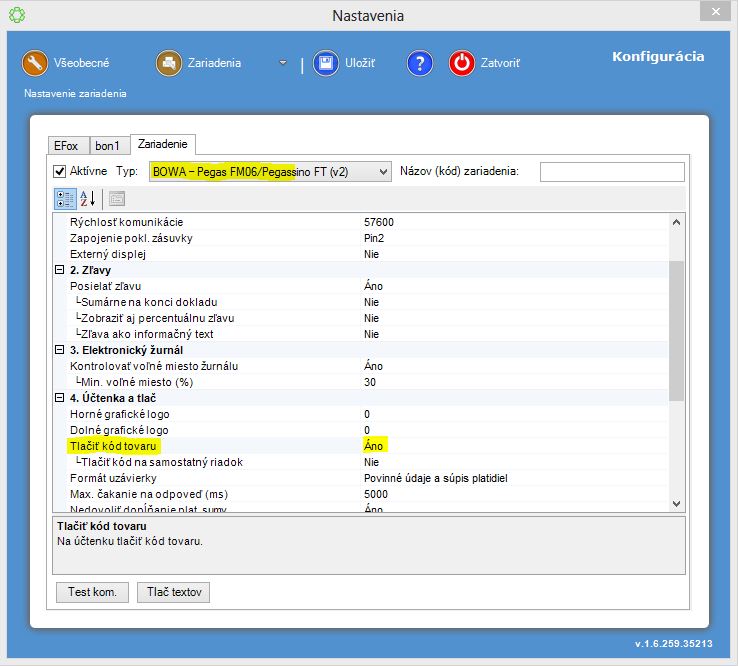
Task: Select the Zariadenie tab
Action: [x=163, y=144]
